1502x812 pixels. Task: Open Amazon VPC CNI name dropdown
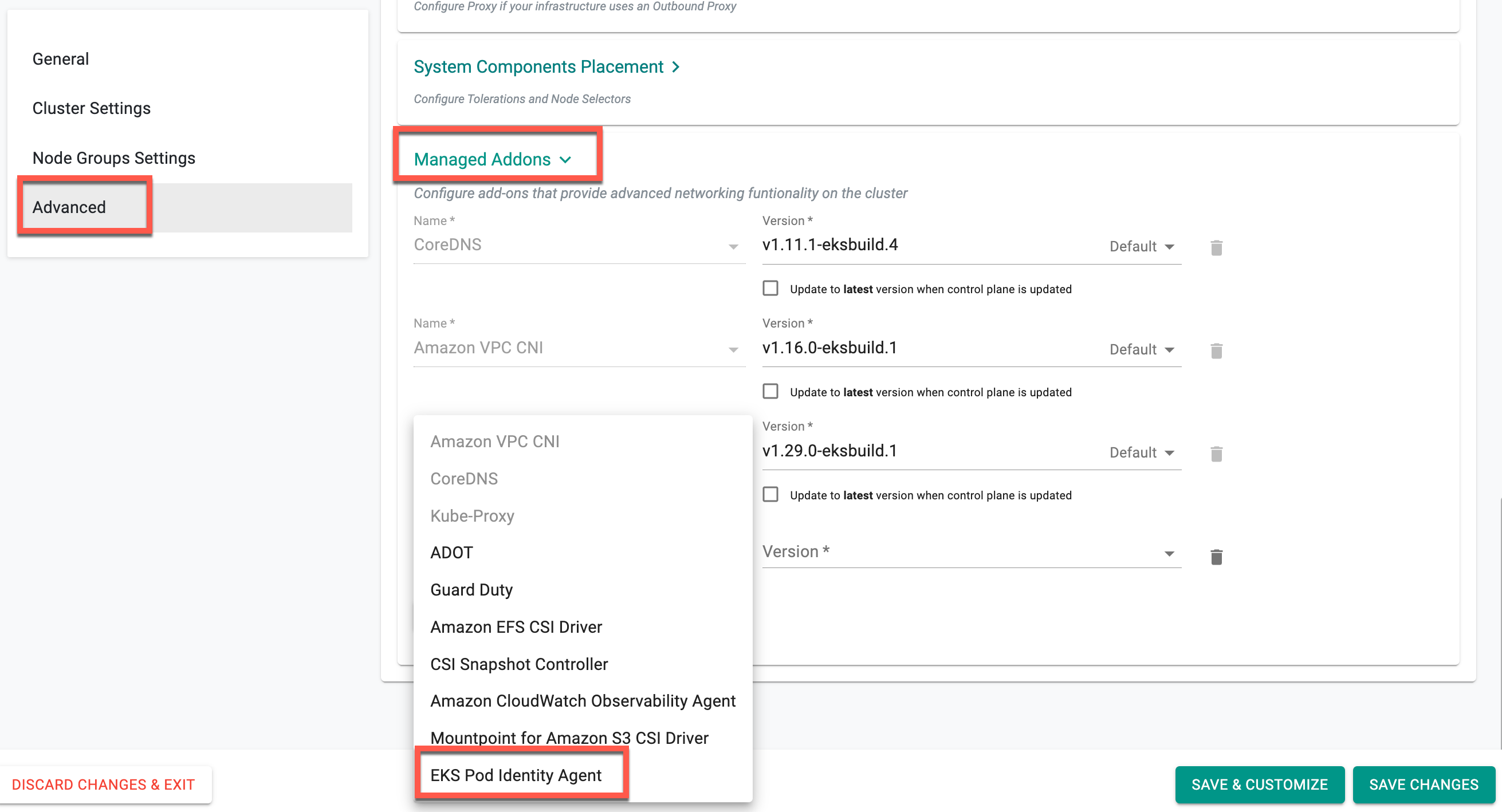click(579, 349)
